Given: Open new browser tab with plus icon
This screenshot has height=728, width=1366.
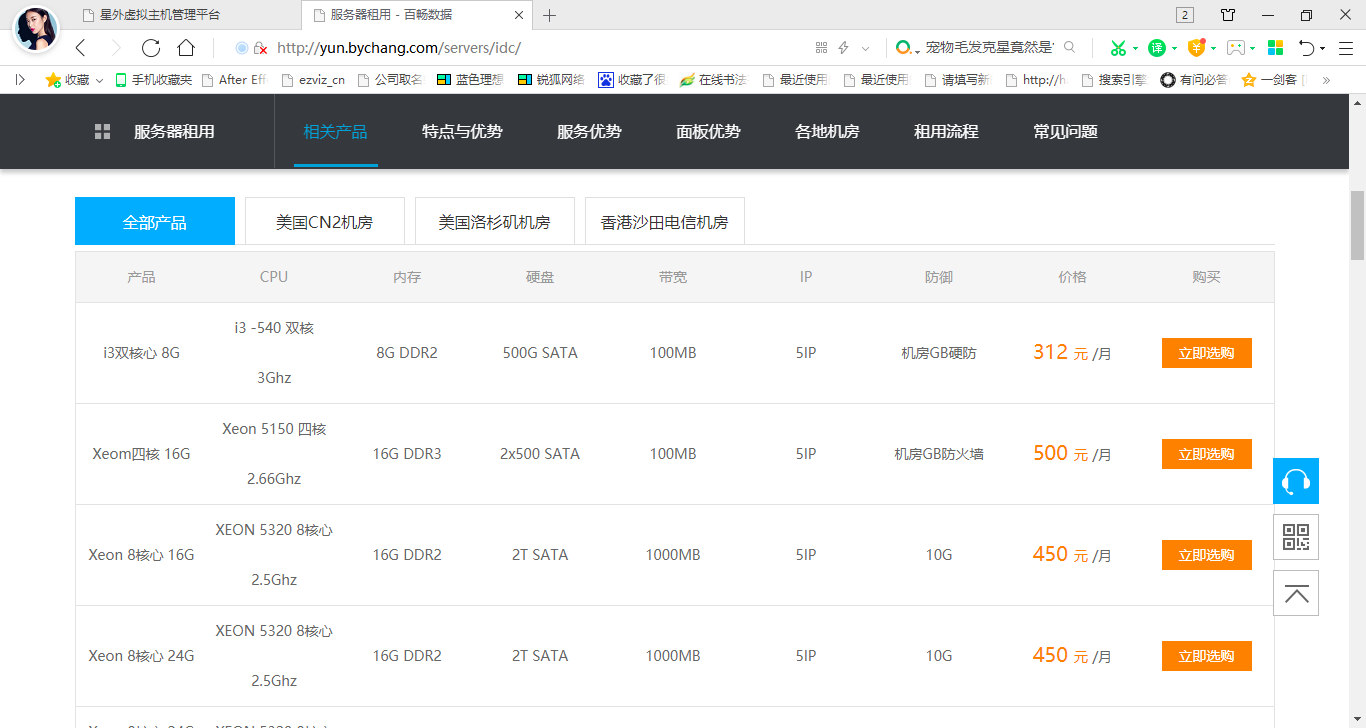Looking at the screenshot, I should (x=549, y=15).
